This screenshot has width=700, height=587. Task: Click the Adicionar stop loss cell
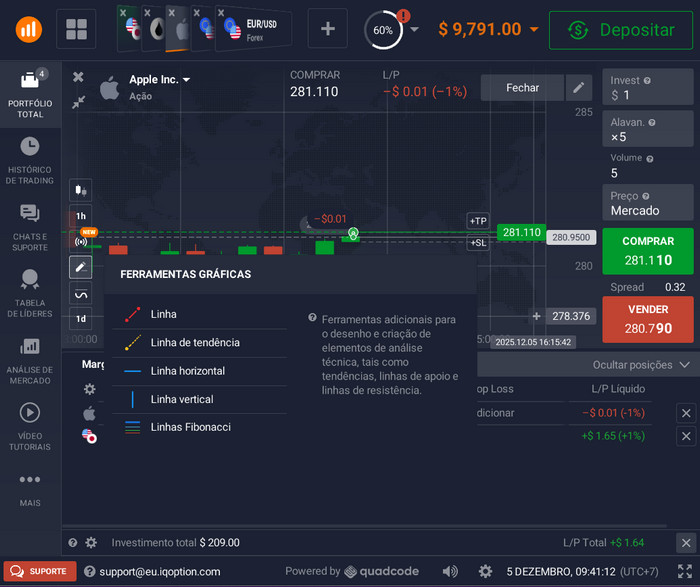point(496,413)
